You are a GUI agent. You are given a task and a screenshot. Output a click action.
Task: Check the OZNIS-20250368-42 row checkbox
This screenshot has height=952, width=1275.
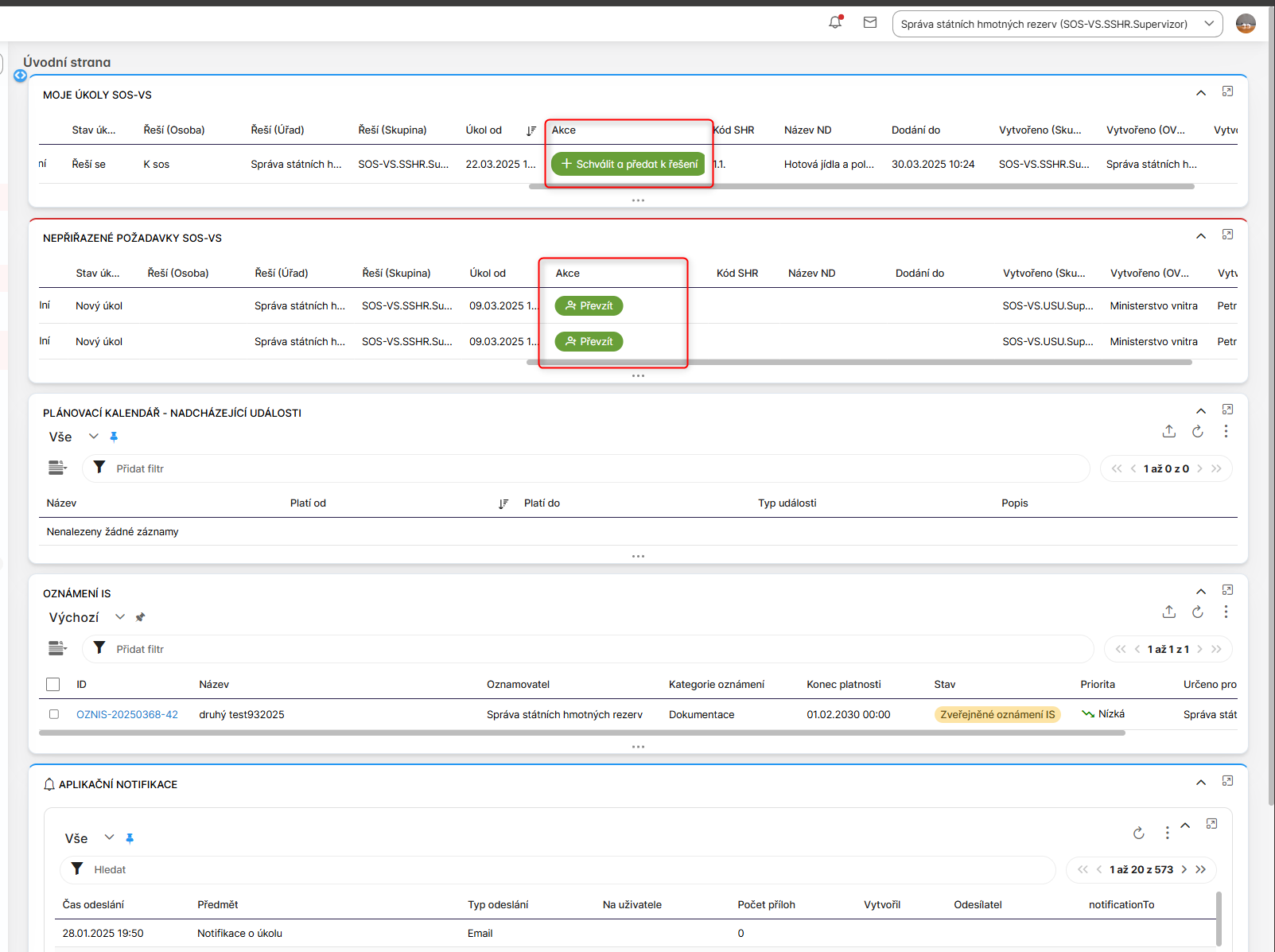point(54,714)
